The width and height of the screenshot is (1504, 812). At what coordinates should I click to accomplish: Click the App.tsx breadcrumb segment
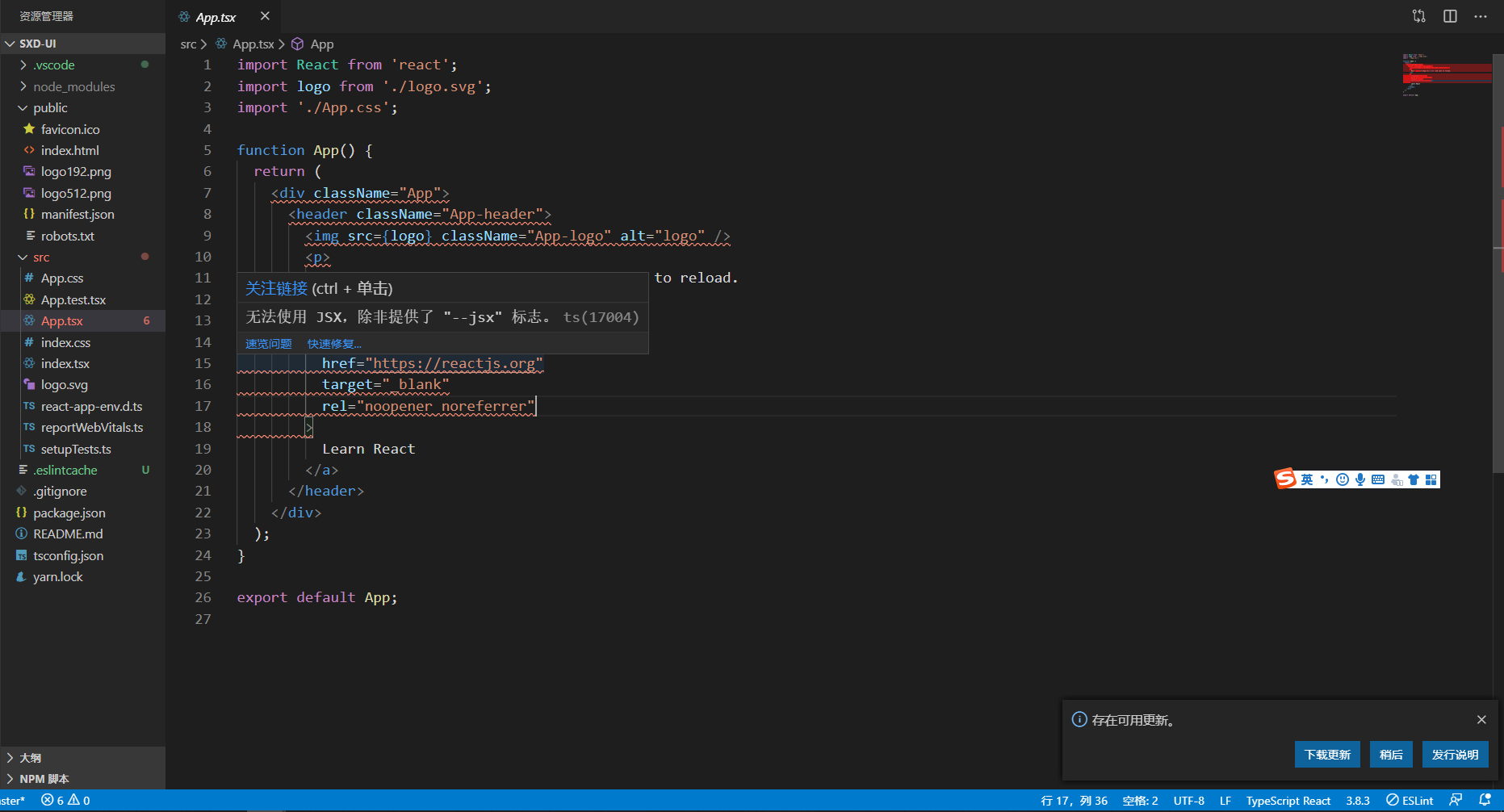click(245, 44)
